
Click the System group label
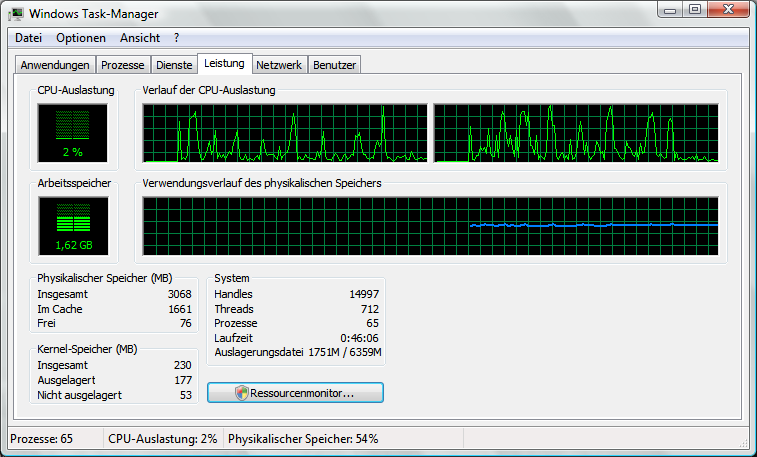pyautogui.click(x=232, y=278)
